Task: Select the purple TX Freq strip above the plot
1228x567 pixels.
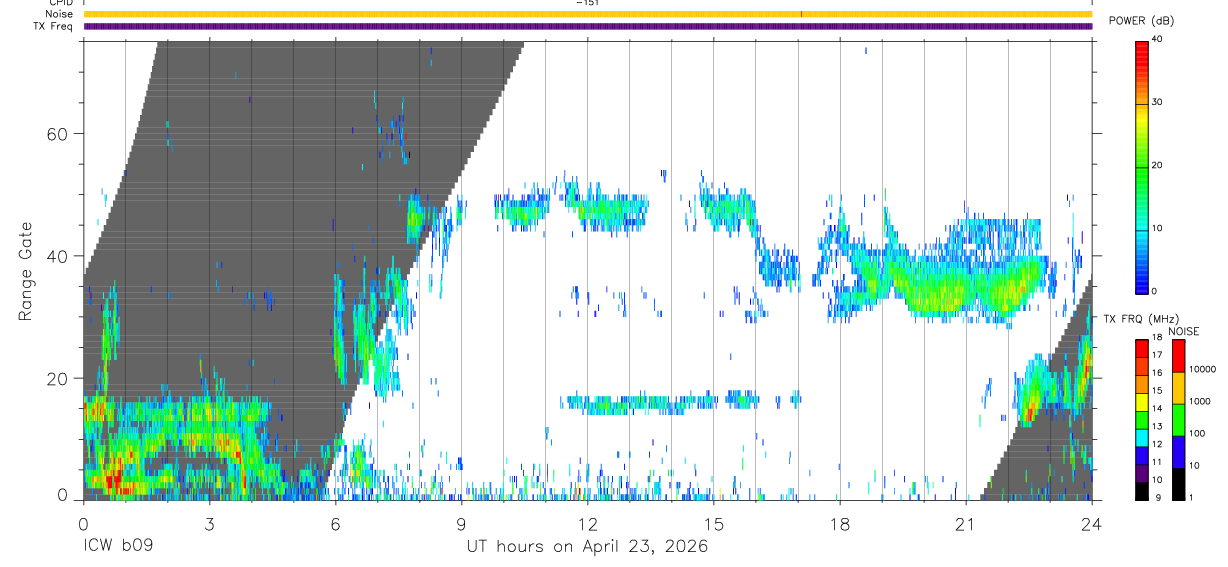Action: coord(588,26)
